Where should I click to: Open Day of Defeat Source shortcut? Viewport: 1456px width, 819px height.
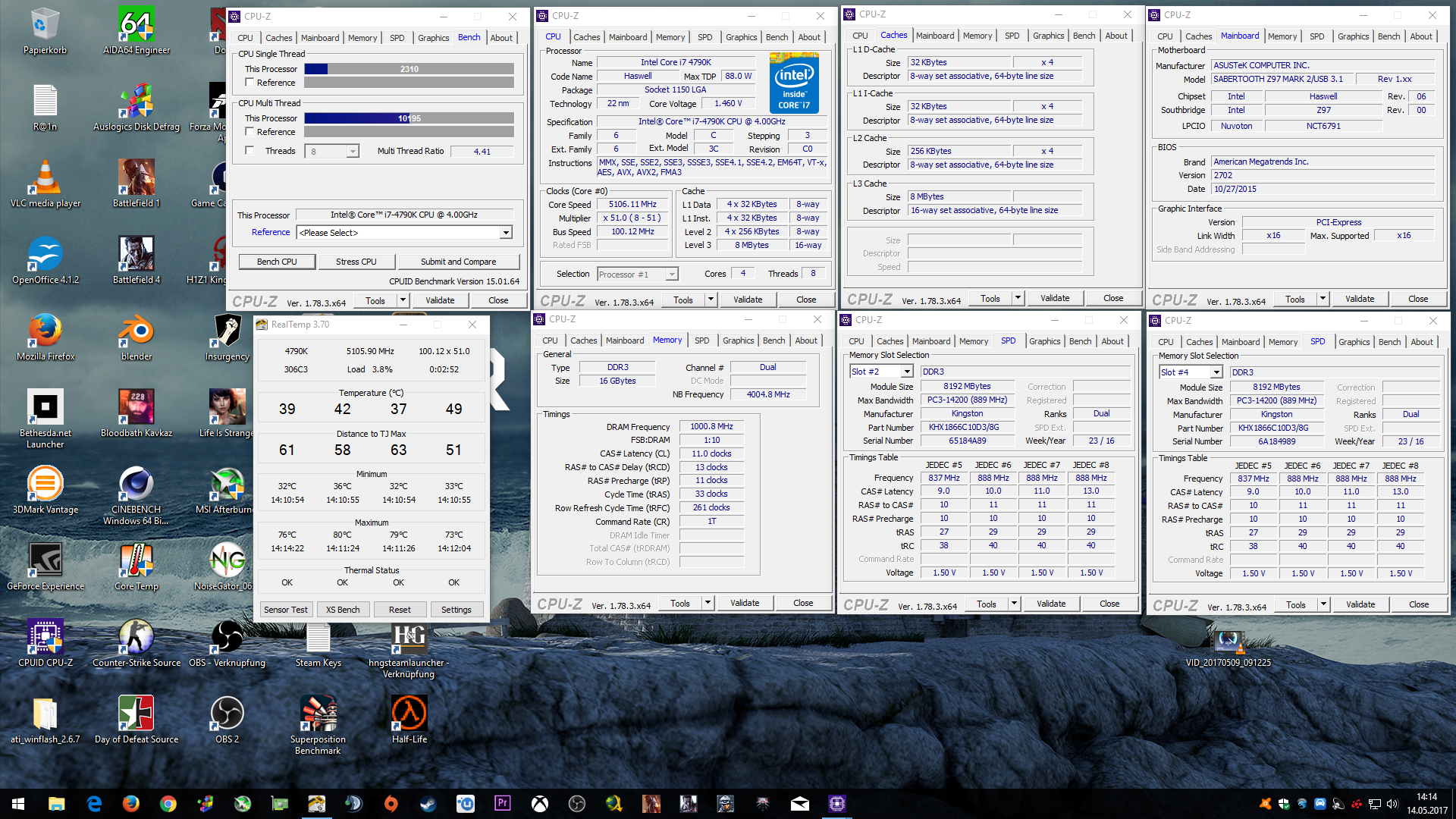[136, 720]
